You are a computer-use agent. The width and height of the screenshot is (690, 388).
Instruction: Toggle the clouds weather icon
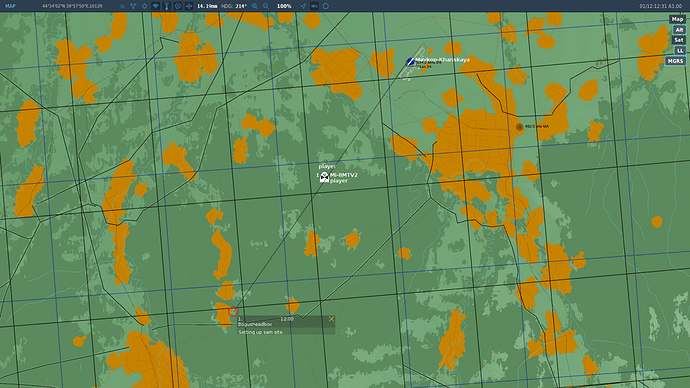(122, 6)
